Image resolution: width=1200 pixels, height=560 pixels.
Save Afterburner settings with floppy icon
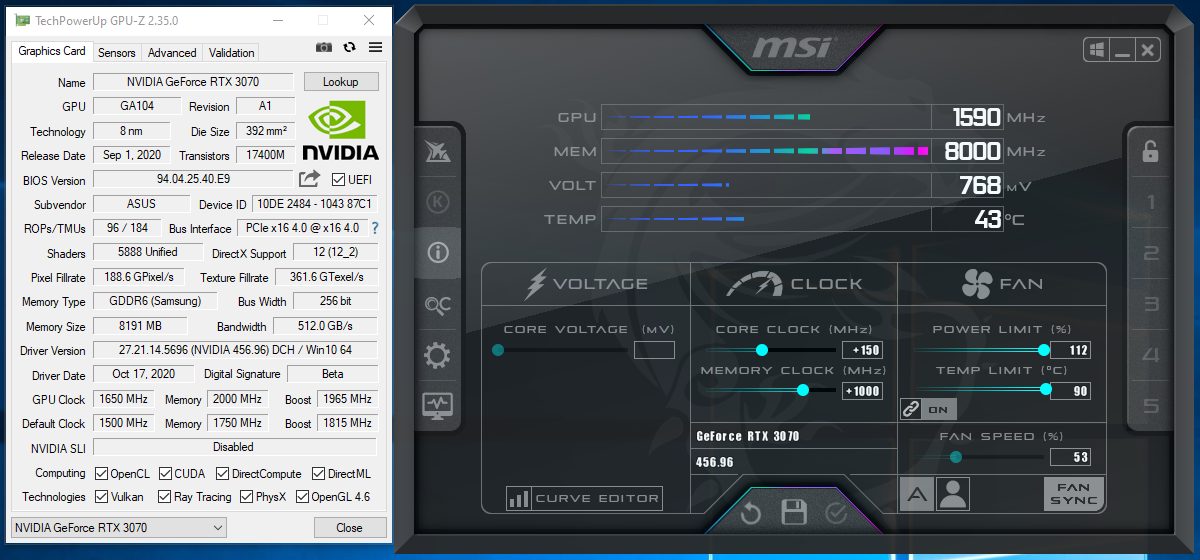click(794, 513)
